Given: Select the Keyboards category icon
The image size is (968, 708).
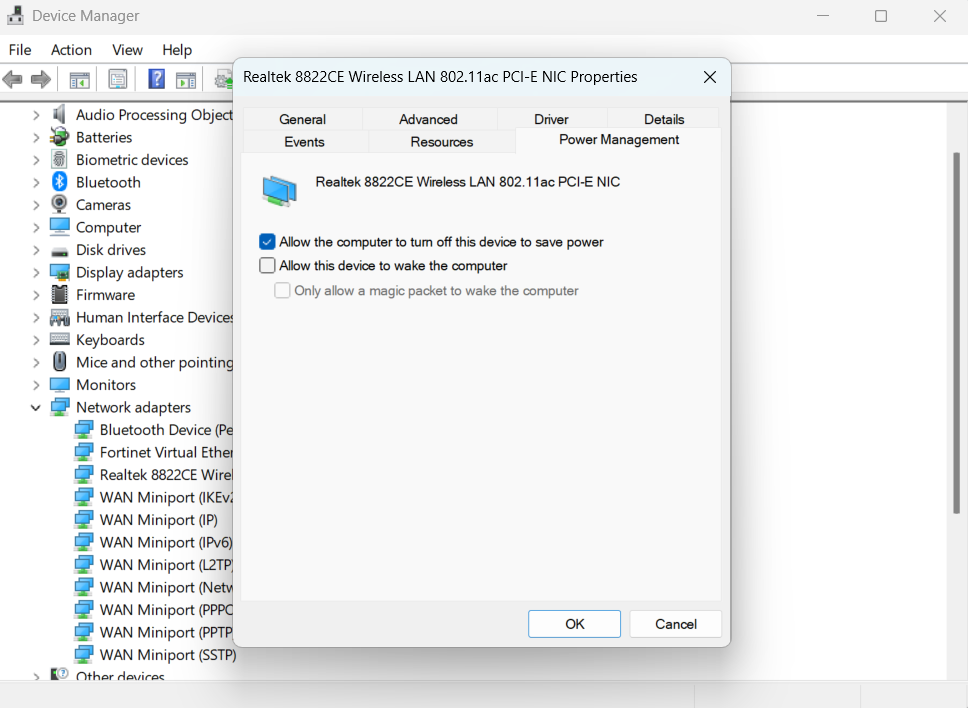Looking at the screenshot, I should tap(59, 339).
